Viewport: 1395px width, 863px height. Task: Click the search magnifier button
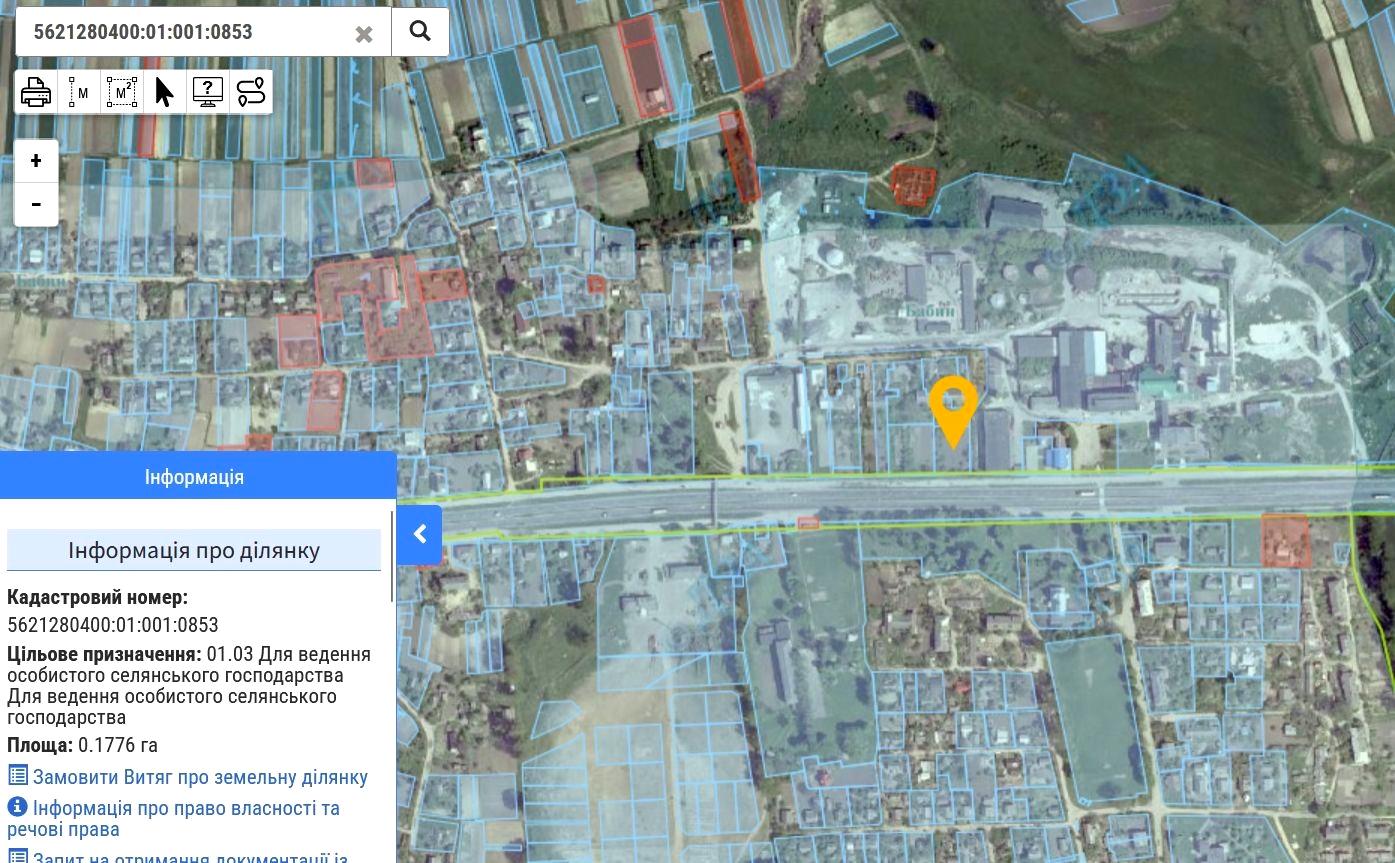click(420, 32)
